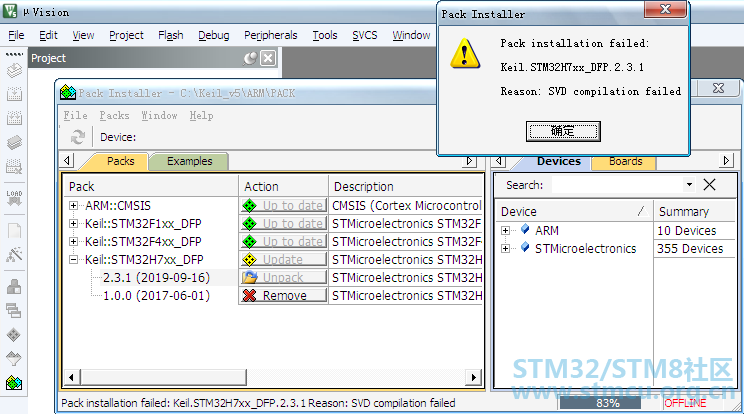Click right scroll arrow next to Boards tab
This screenshot has height=414, width=744.
726,161
